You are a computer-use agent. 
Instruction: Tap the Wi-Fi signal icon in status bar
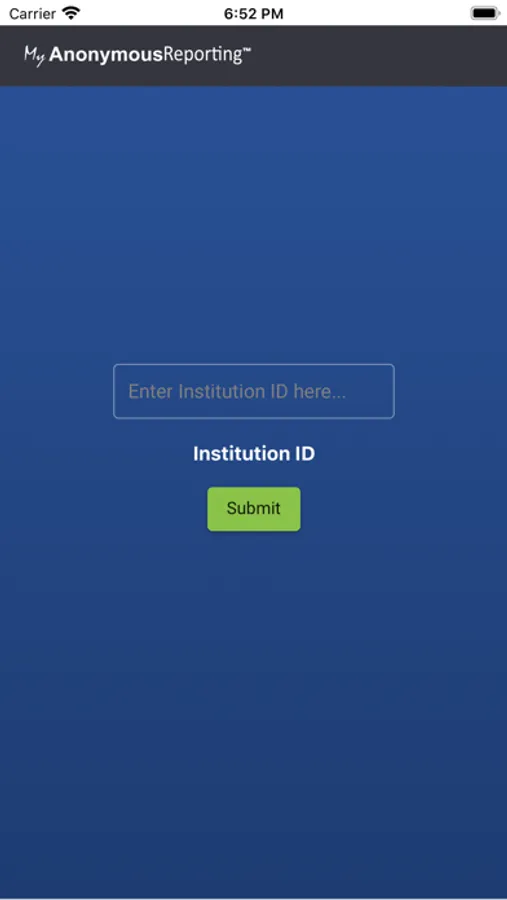[x=71, y=13]
